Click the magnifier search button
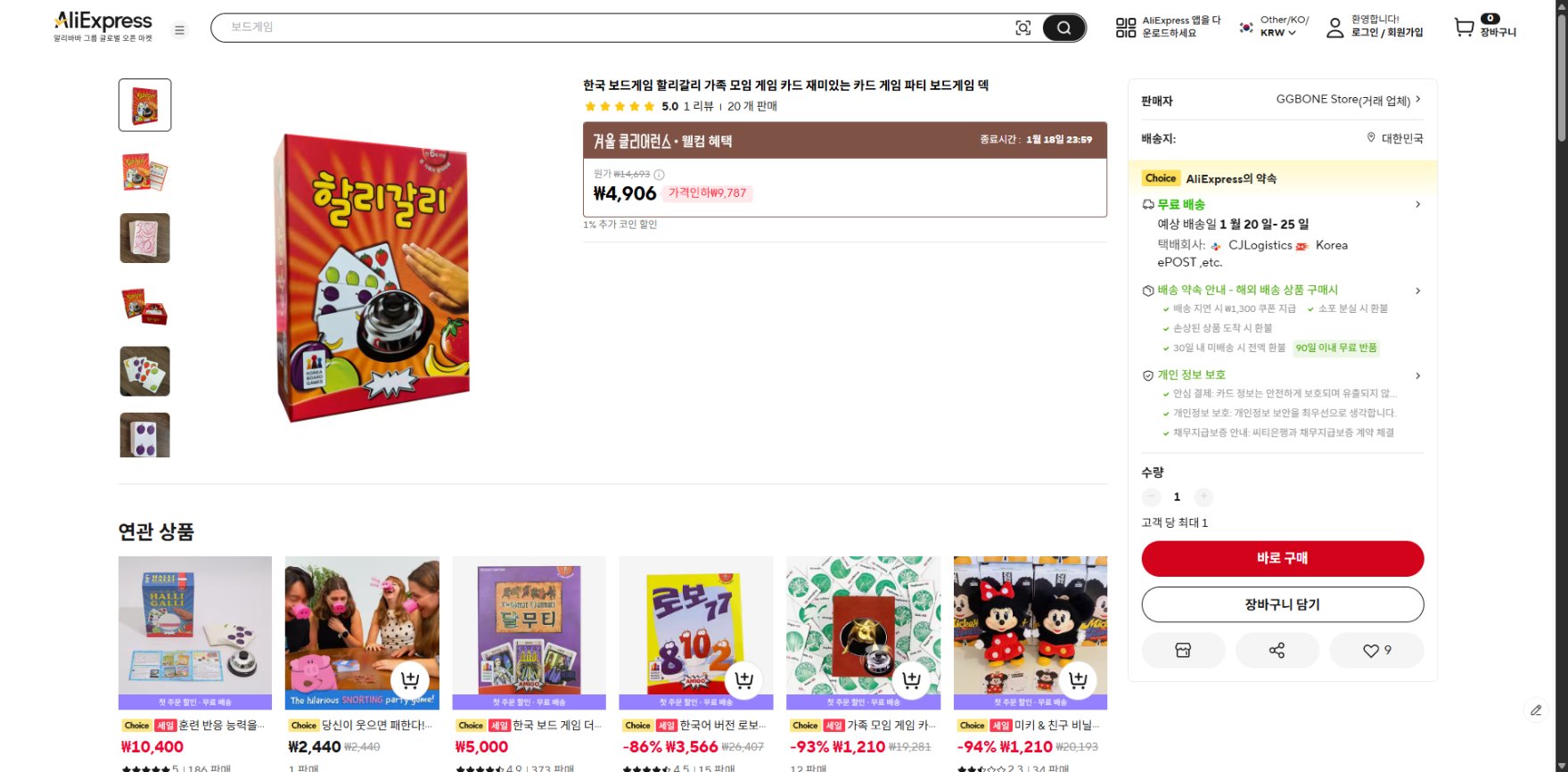The width and height of the screenshot is (1568, 772). tap(1063, 28)
